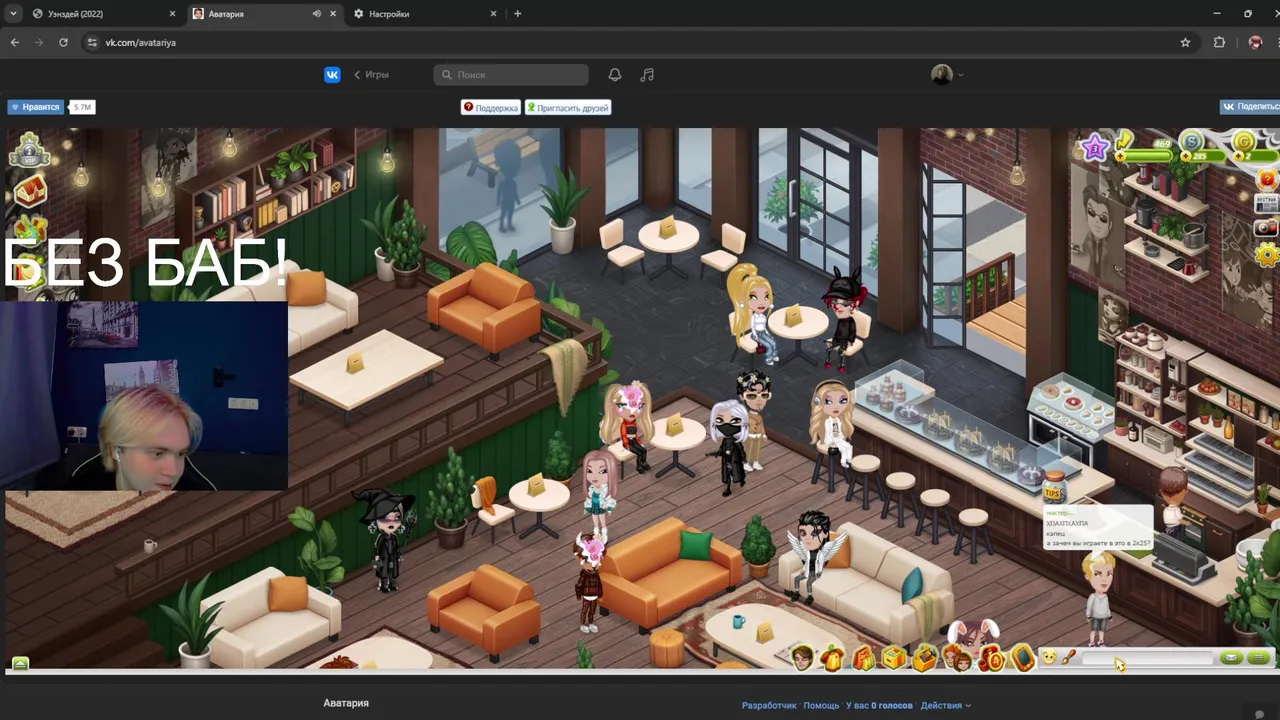Click the green envelope send button

point(1231,657)
